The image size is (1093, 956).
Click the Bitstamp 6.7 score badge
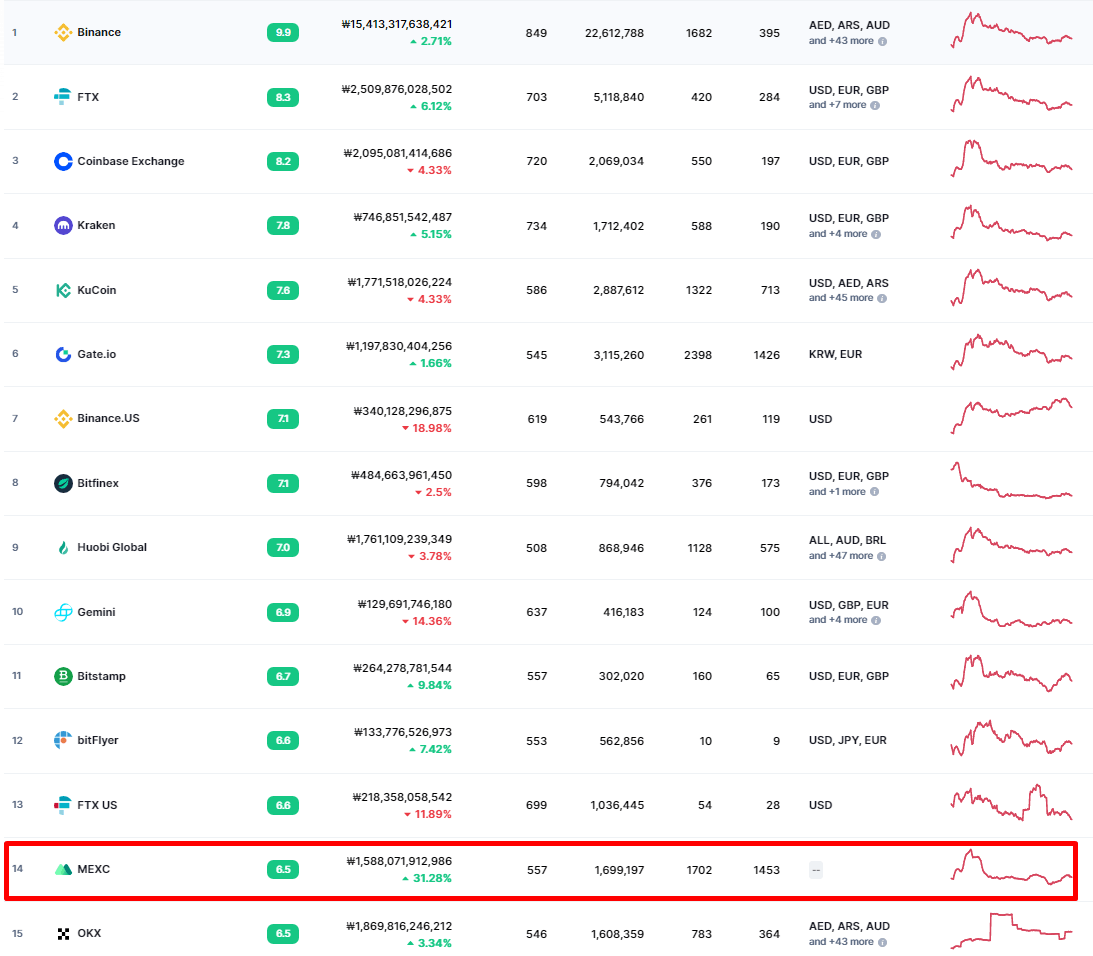(283, 676)
